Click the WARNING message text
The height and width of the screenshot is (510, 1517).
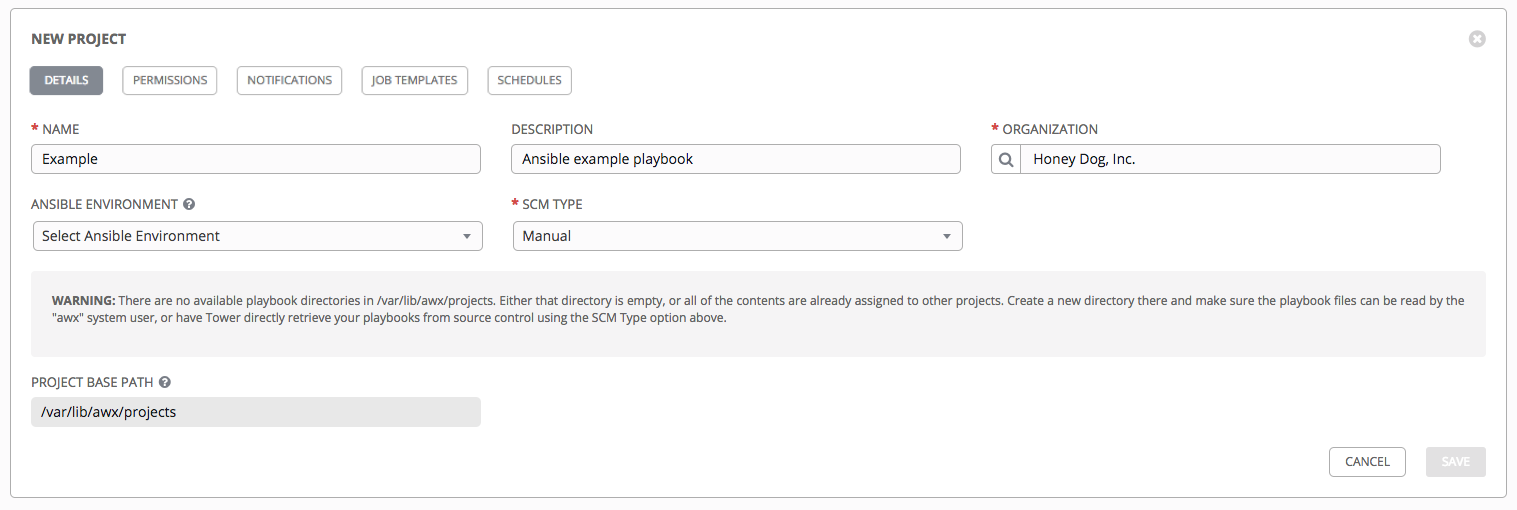758,309
